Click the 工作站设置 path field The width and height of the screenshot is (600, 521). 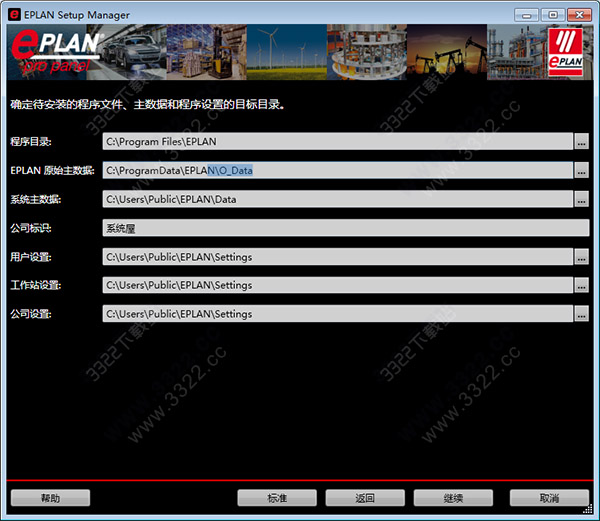pyautogui.click(x=338, y=285)
